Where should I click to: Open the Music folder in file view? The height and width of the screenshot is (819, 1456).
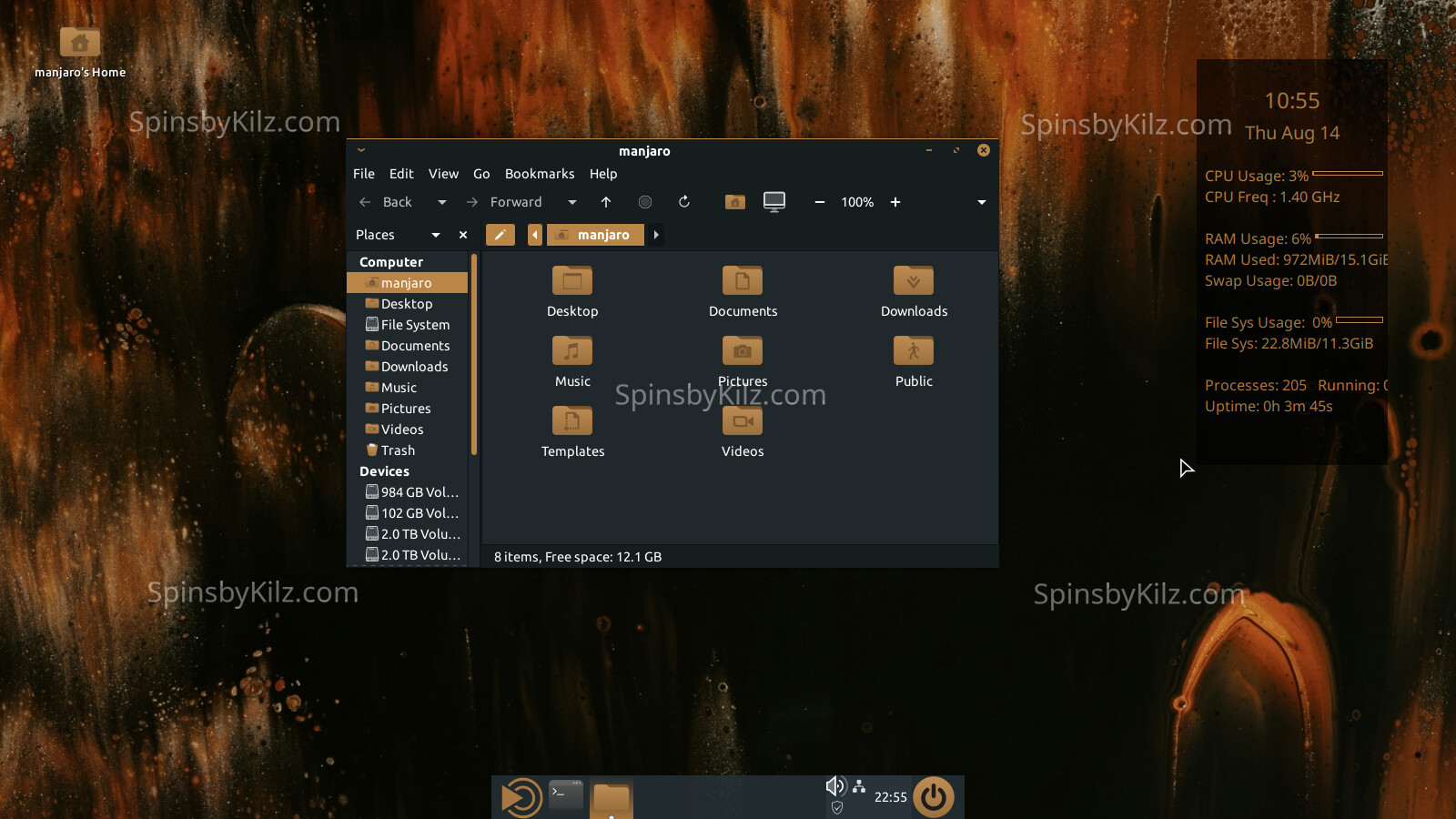pos(572,361)
